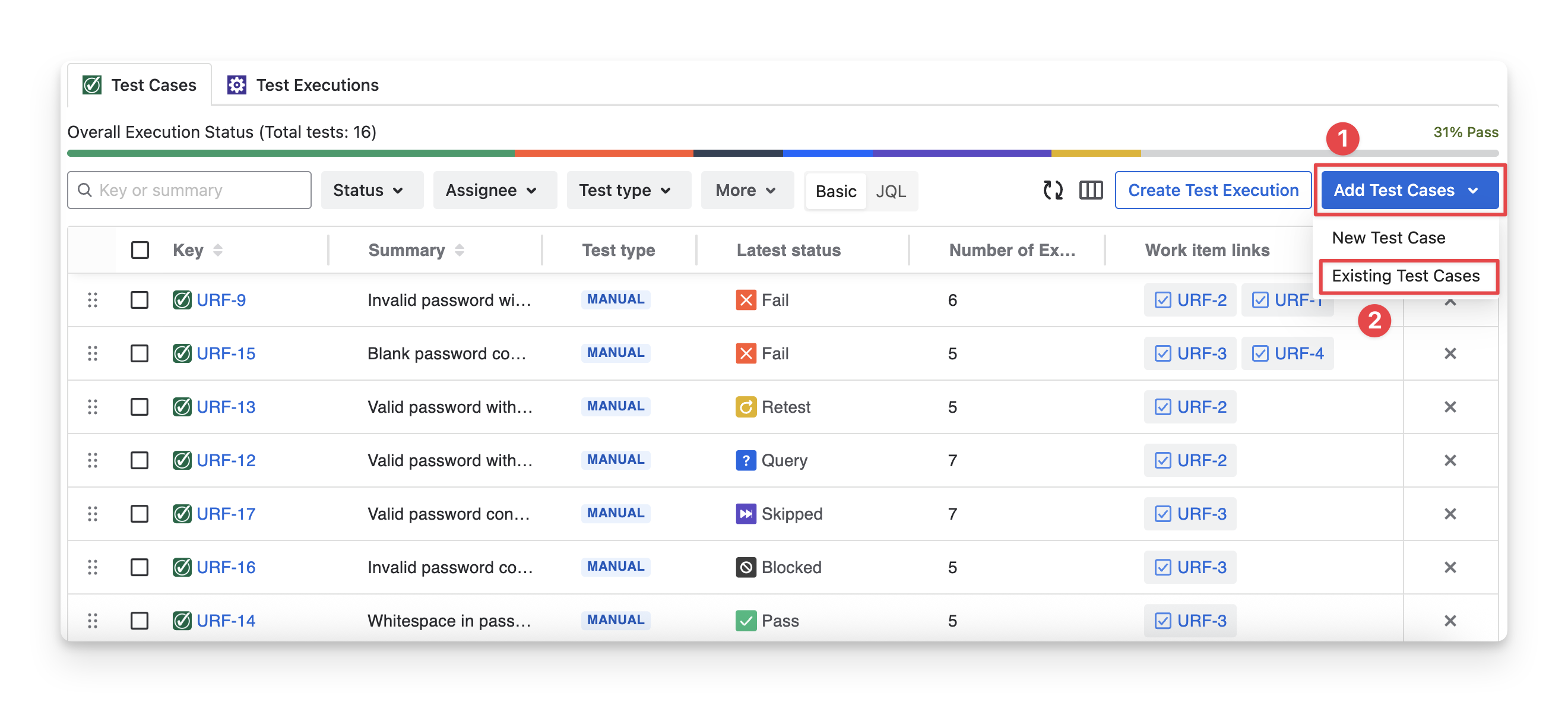Tick the select-all checkbox in the header
Viewport: 1568px width, 702px height.
pos(140,250)
